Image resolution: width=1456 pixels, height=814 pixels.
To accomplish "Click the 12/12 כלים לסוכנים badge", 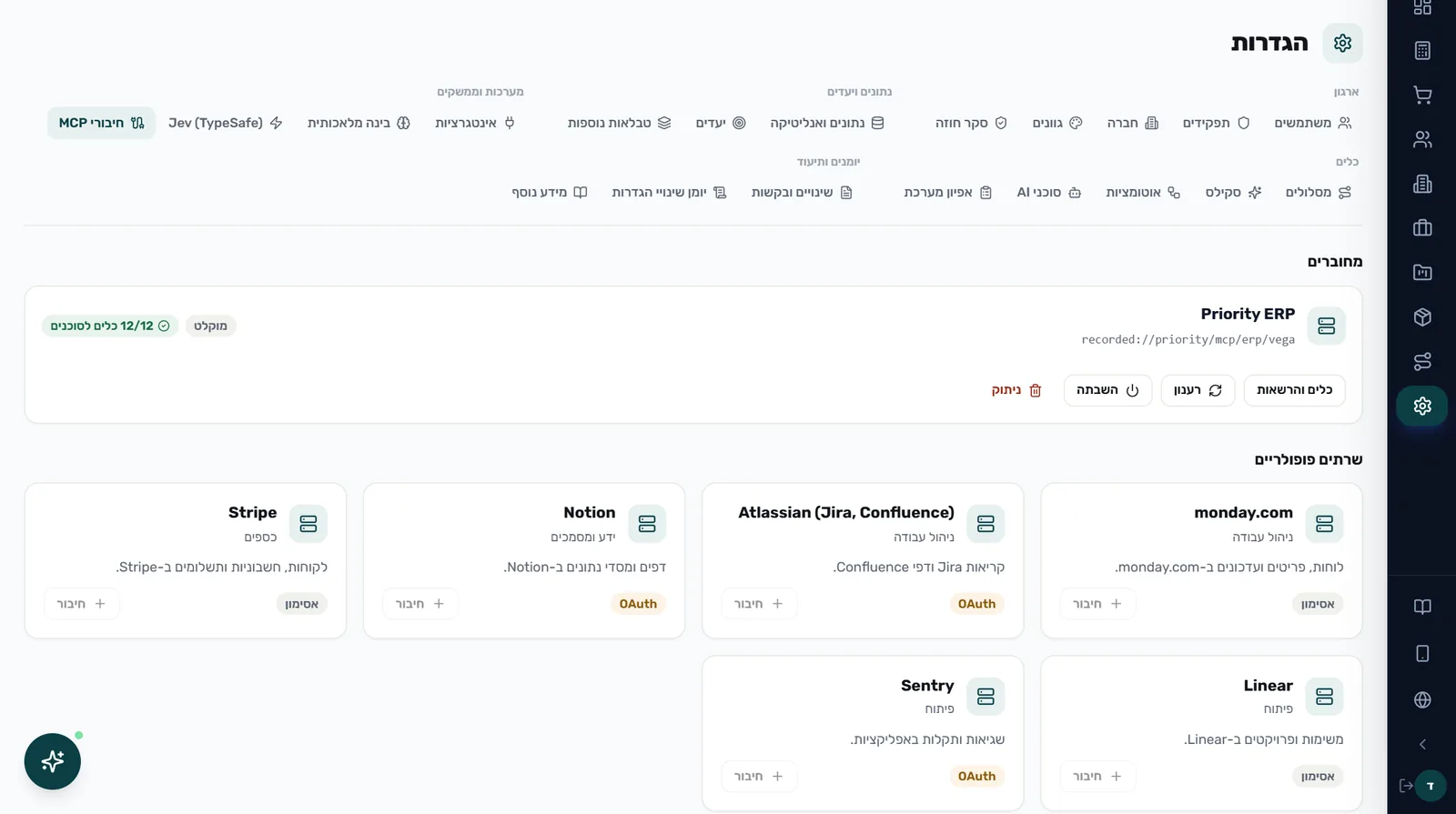I will click(x=110, y=326).
